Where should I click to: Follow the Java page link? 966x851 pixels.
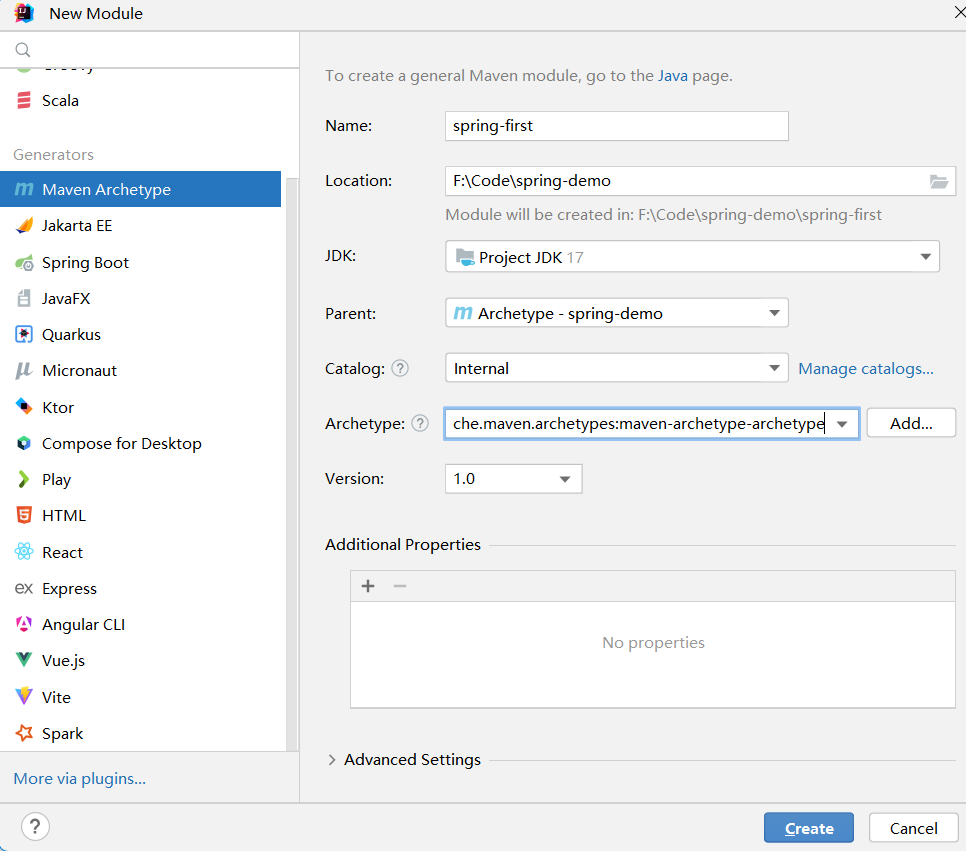pyautogui.click(x=673, y=76)
